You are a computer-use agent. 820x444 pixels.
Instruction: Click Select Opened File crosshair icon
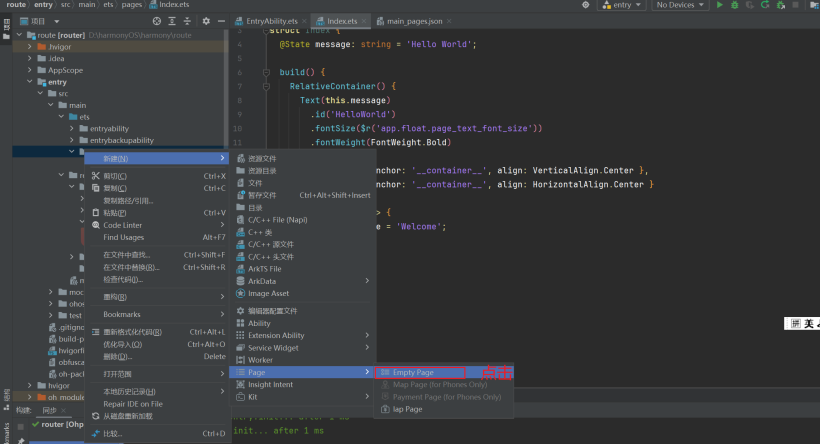(x=156, y=21)
